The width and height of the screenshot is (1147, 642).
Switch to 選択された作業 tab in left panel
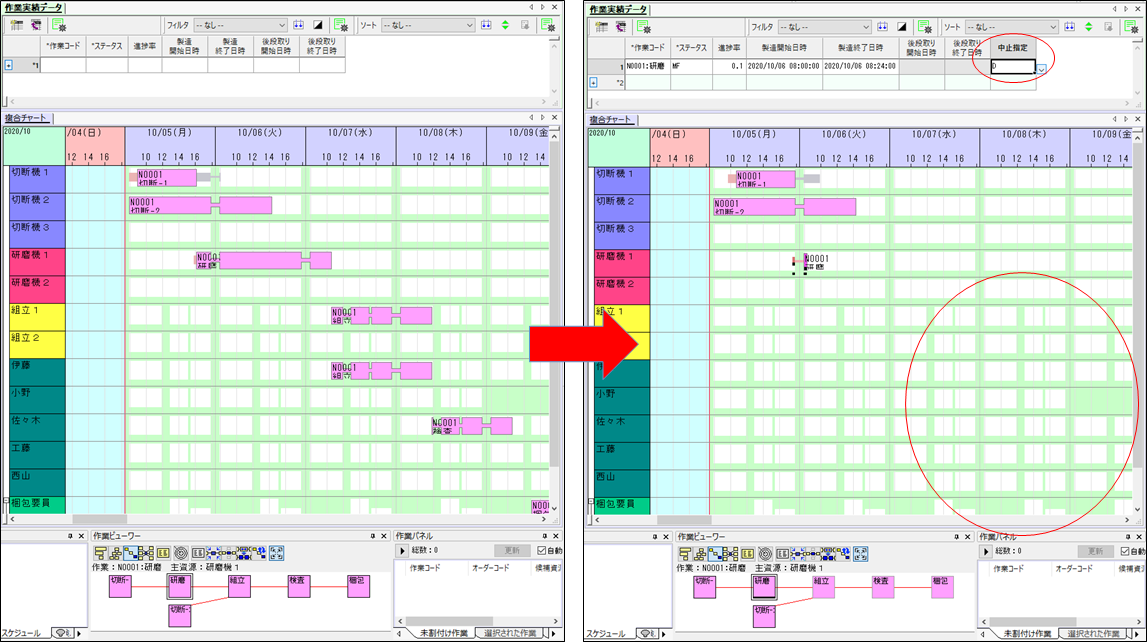coord(510,633)
